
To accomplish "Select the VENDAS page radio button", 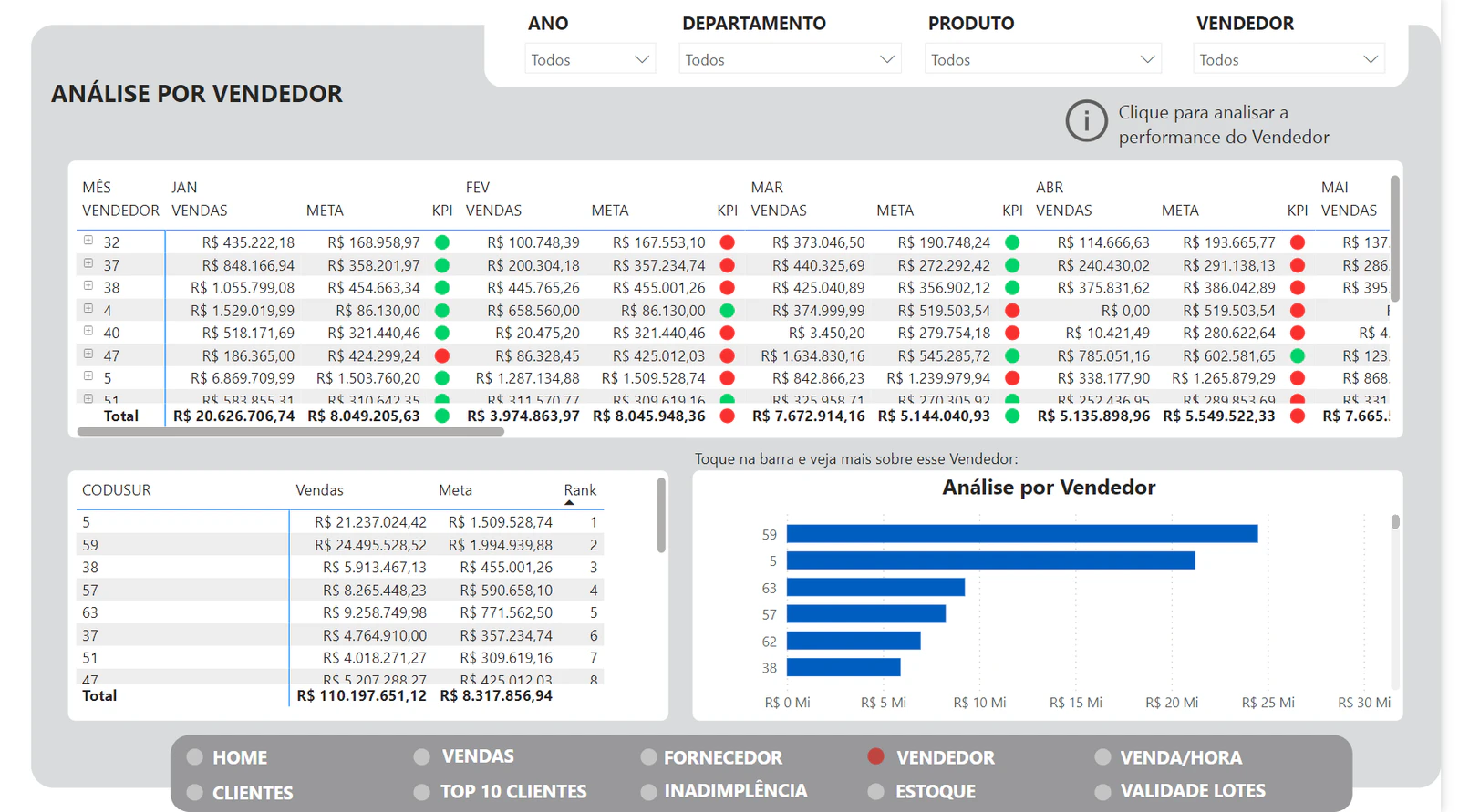I will click(421, 756).
